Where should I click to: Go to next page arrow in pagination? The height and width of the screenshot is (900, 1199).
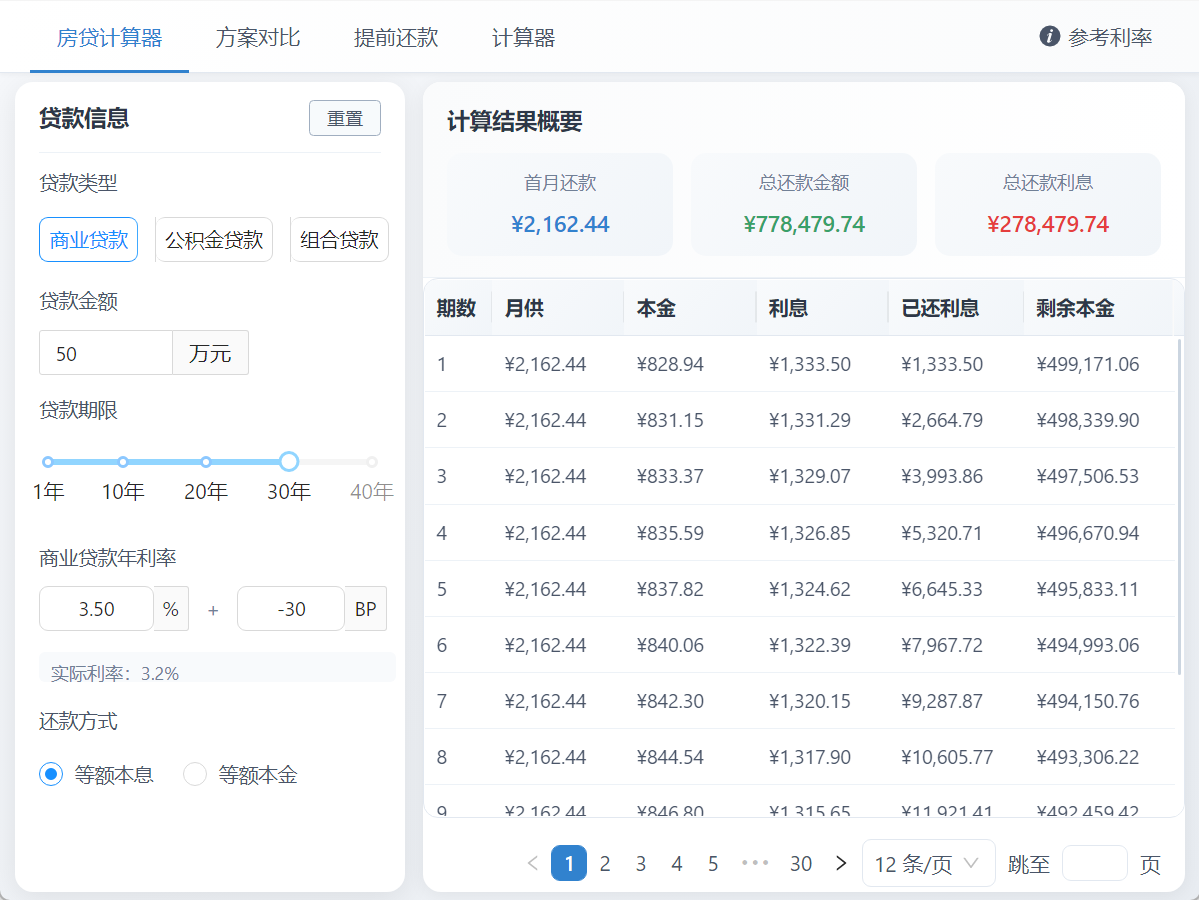(x=841, y=863)
